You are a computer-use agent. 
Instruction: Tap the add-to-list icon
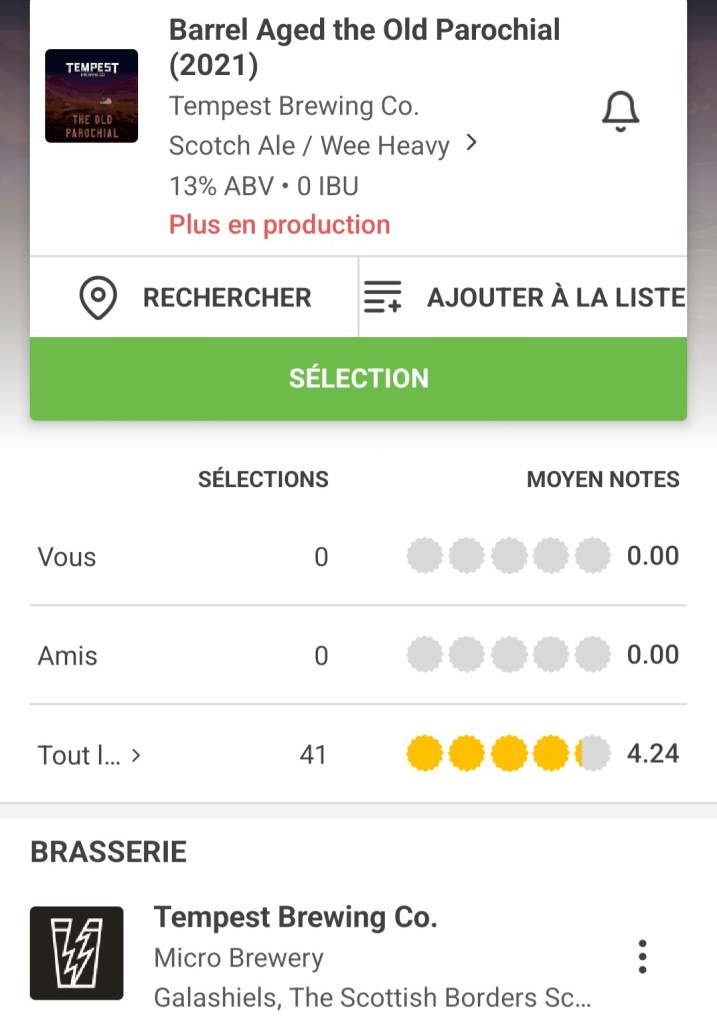click(382, 298)
